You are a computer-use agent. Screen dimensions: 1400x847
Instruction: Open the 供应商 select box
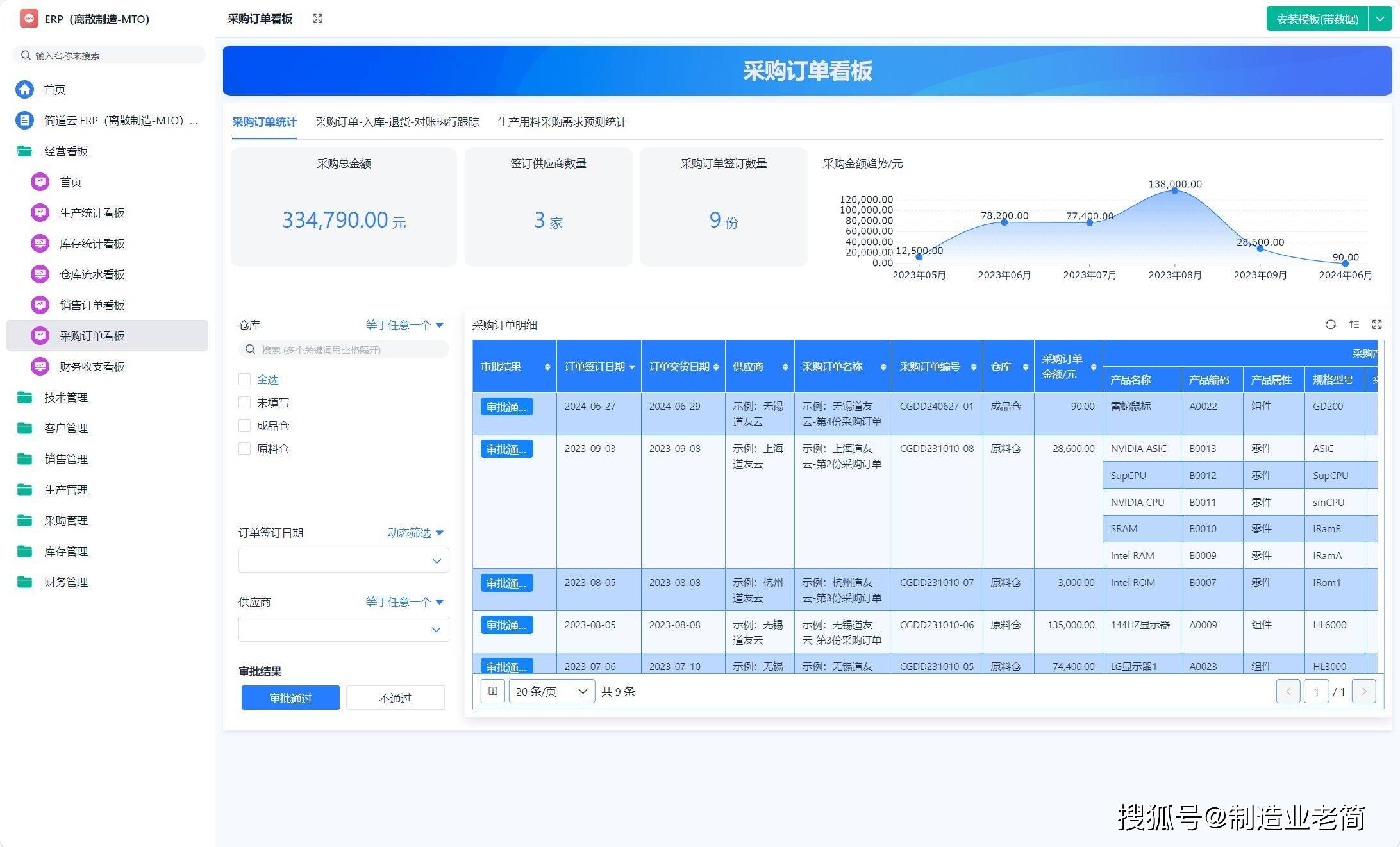[x=344, y=630]
